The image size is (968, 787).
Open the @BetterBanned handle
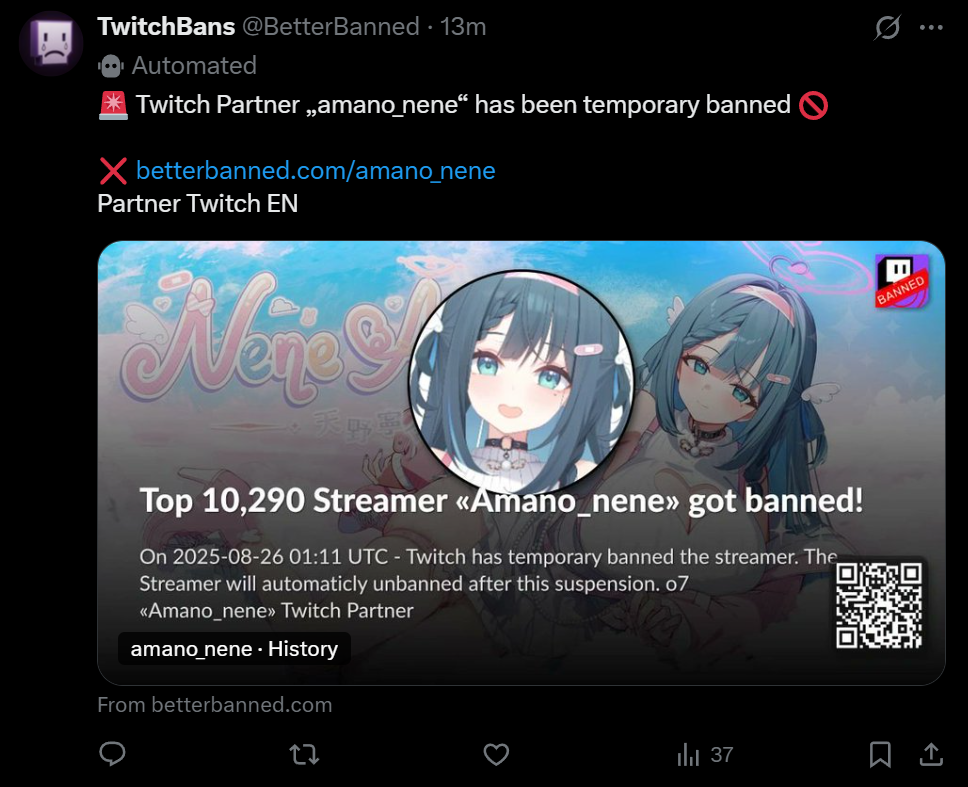pyautogui.click(x=330, y=27)
